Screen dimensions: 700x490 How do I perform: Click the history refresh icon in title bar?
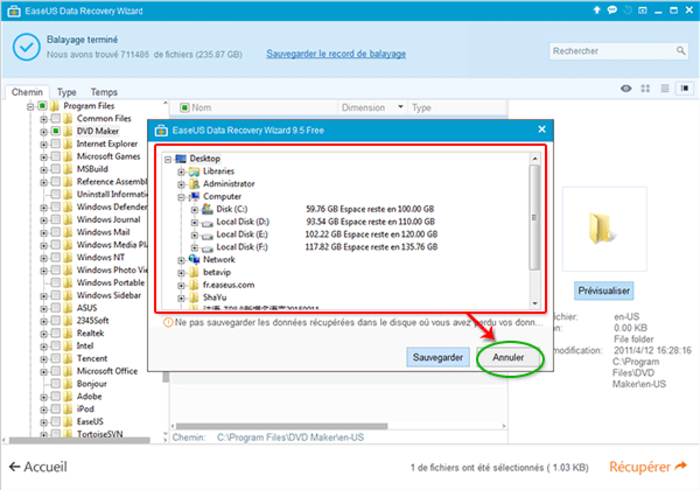coord(627,10)
